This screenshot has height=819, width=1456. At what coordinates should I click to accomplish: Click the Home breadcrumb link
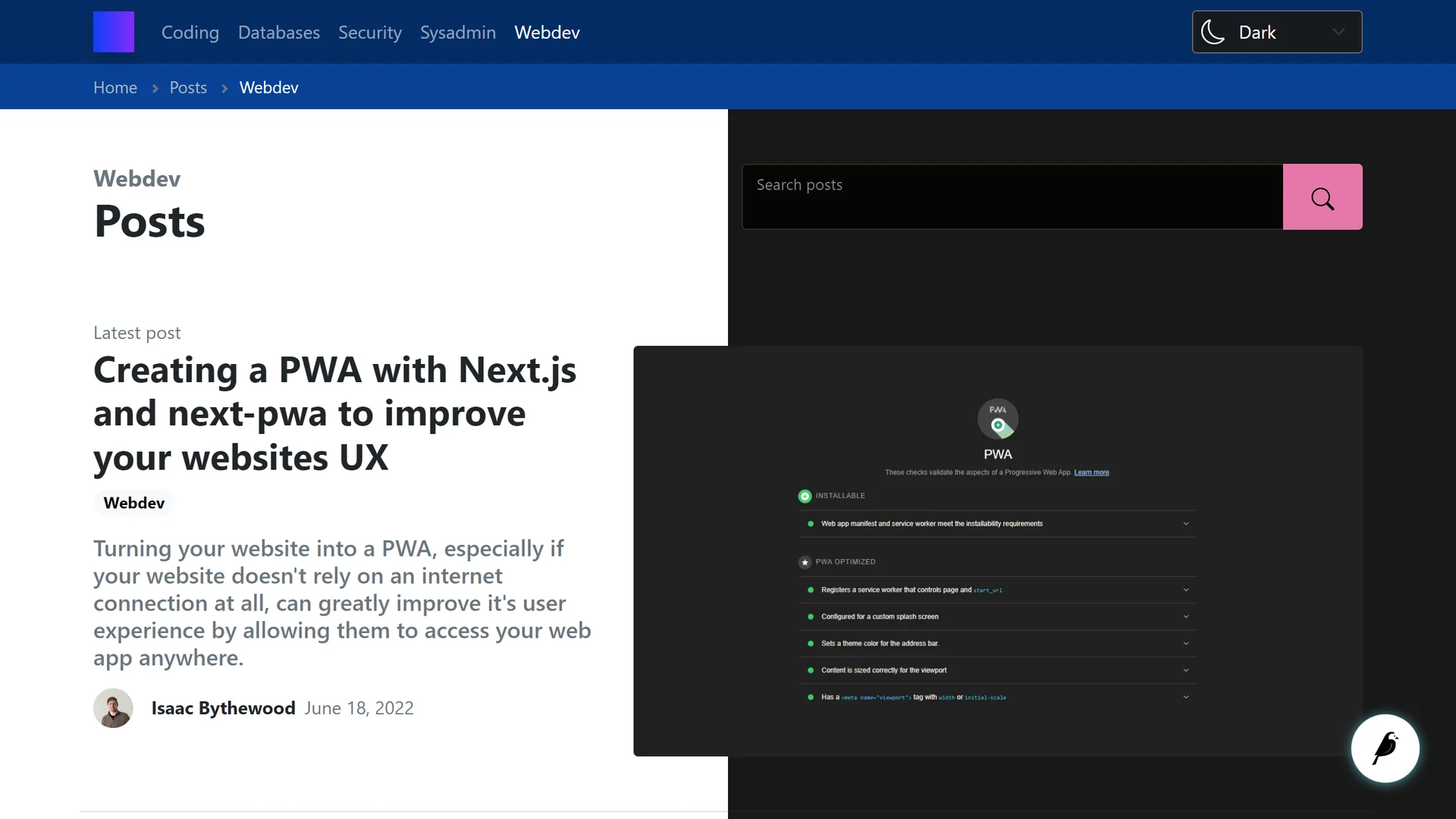click(115, 86)
